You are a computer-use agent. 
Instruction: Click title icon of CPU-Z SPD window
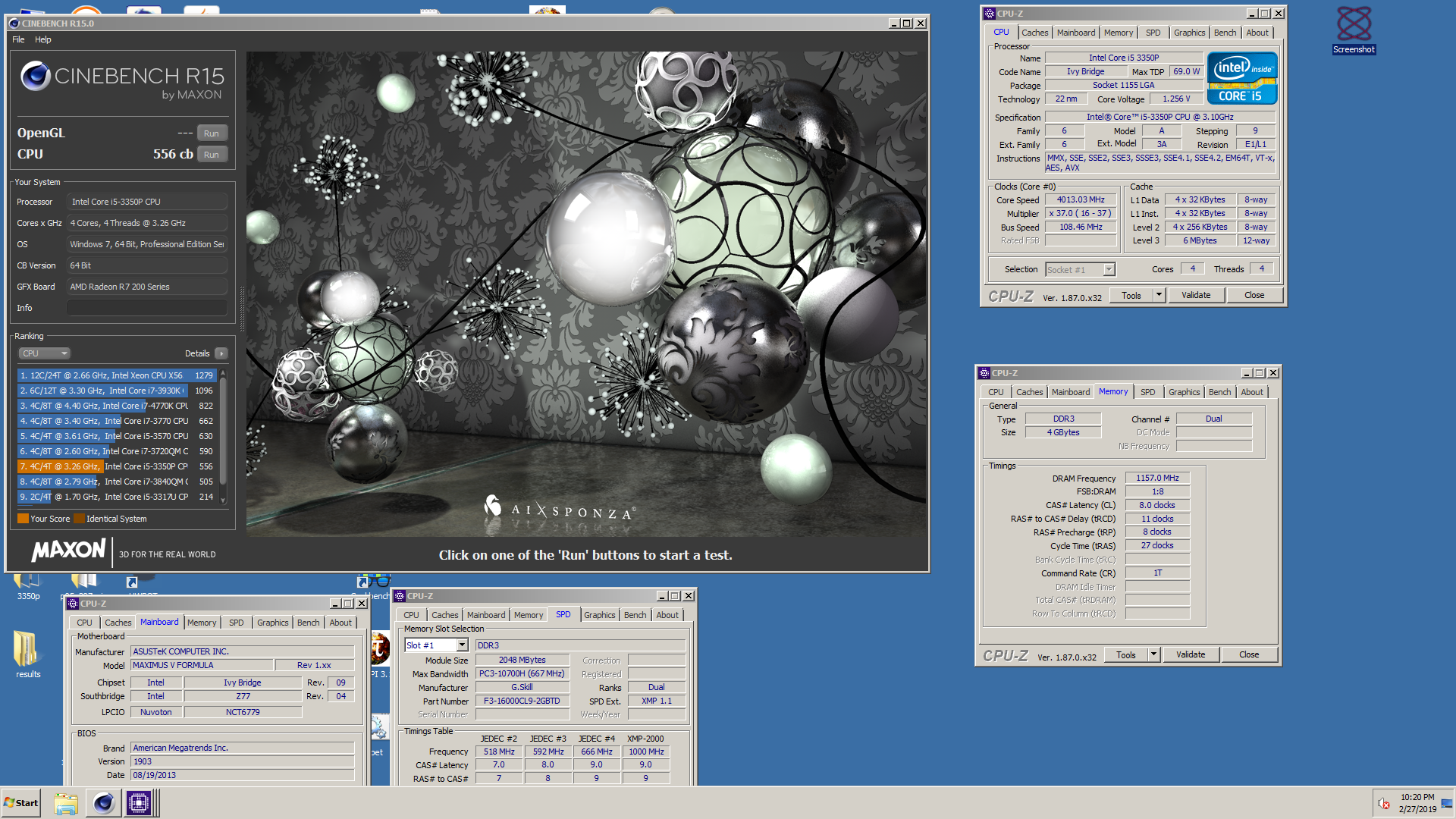pos(400,596)
